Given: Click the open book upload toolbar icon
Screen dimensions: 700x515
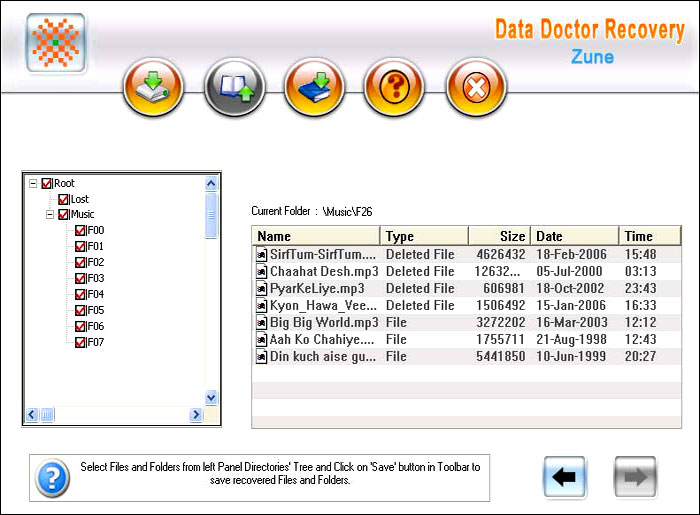Looking at the screenshot, I should coord(234,89).
